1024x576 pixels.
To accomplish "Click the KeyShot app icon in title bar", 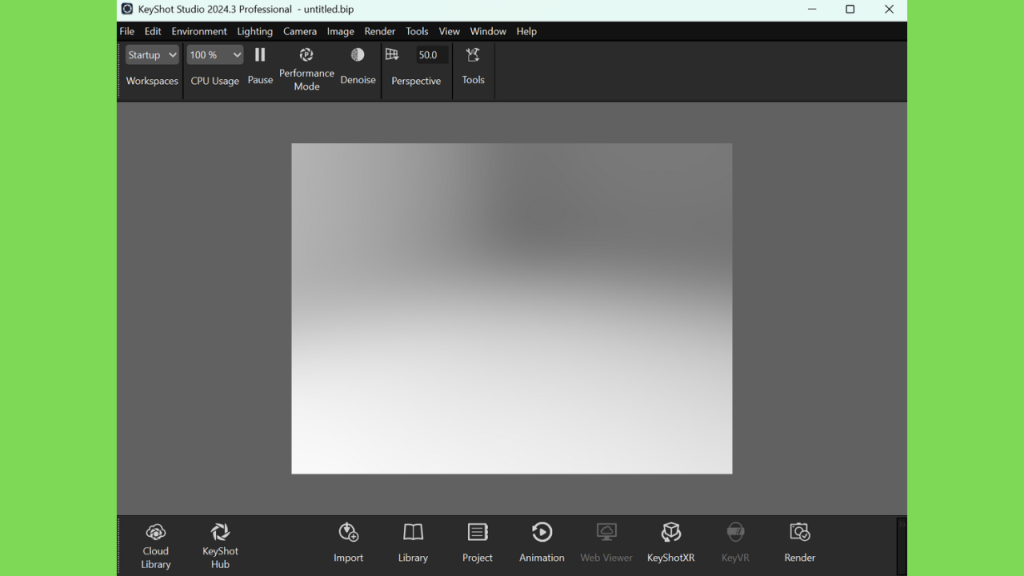I will (127, 9).
